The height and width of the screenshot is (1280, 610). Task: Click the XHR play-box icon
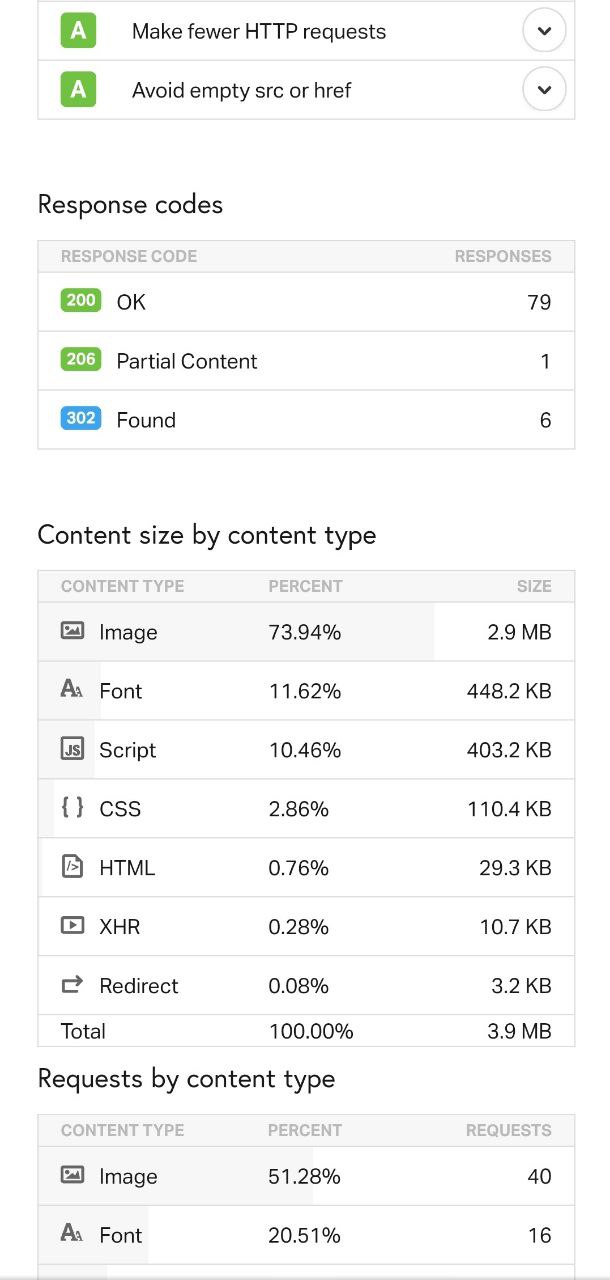tap(72, 925)
